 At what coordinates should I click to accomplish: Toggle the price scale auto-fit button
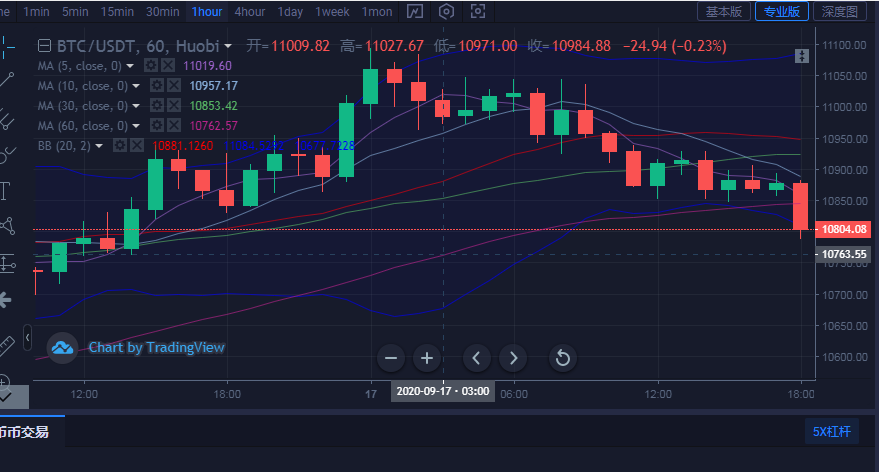(801, 57)
